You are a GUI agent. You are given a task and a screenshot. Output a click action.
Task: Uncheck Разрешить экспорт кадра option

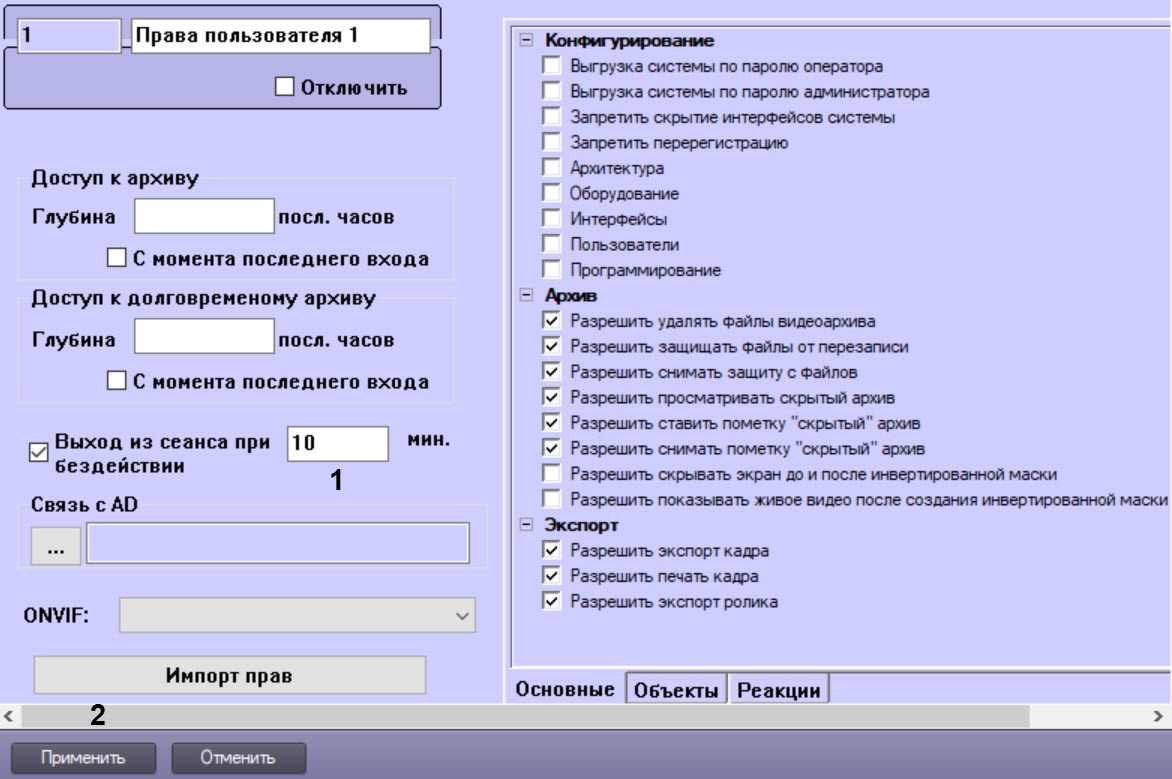551,550
